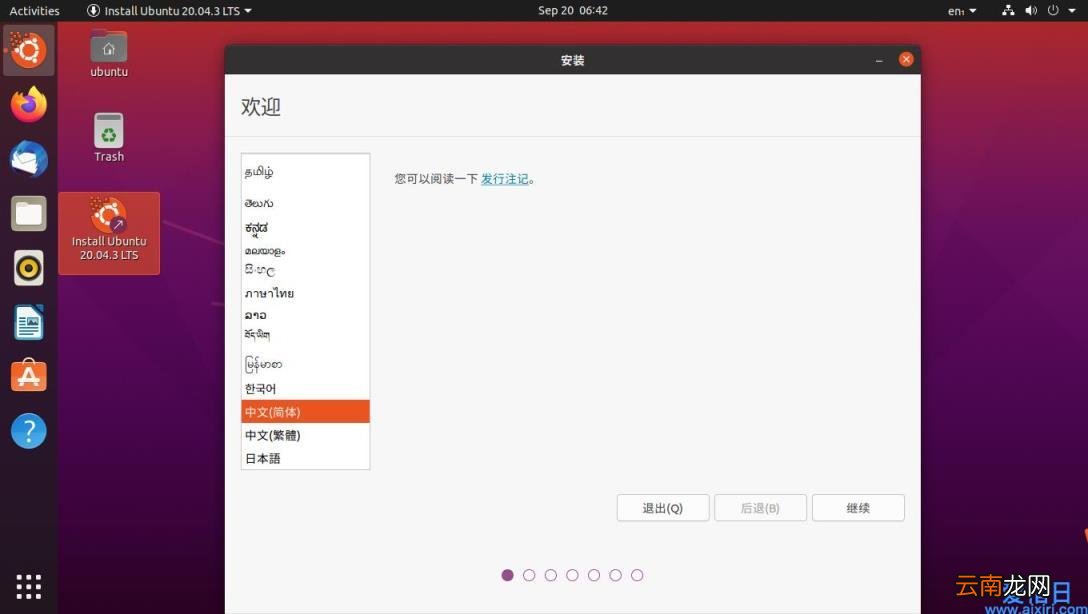This screenshot has height=614, width=1088.
Task: Click the 后退(B) back button
Action: (760, 508)
